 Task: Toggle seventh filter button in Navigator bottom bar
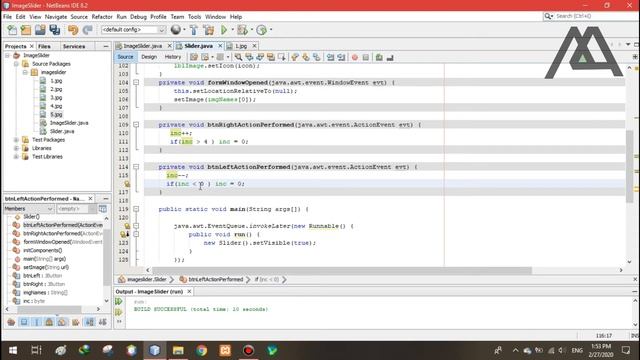point(89,322)
